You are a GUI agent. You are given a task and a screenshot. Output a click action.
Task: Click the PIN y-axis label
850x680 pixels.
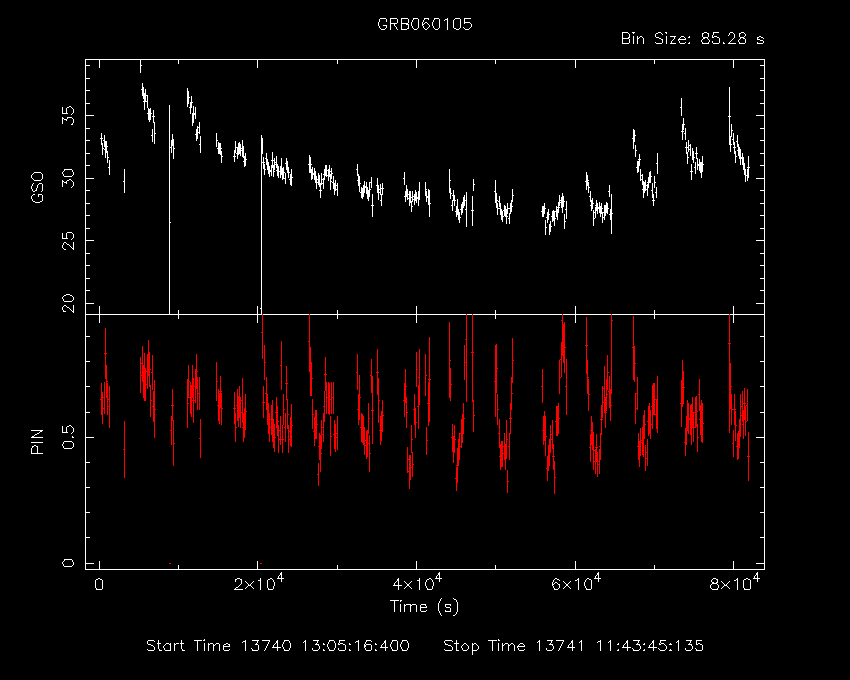point(37,441)
